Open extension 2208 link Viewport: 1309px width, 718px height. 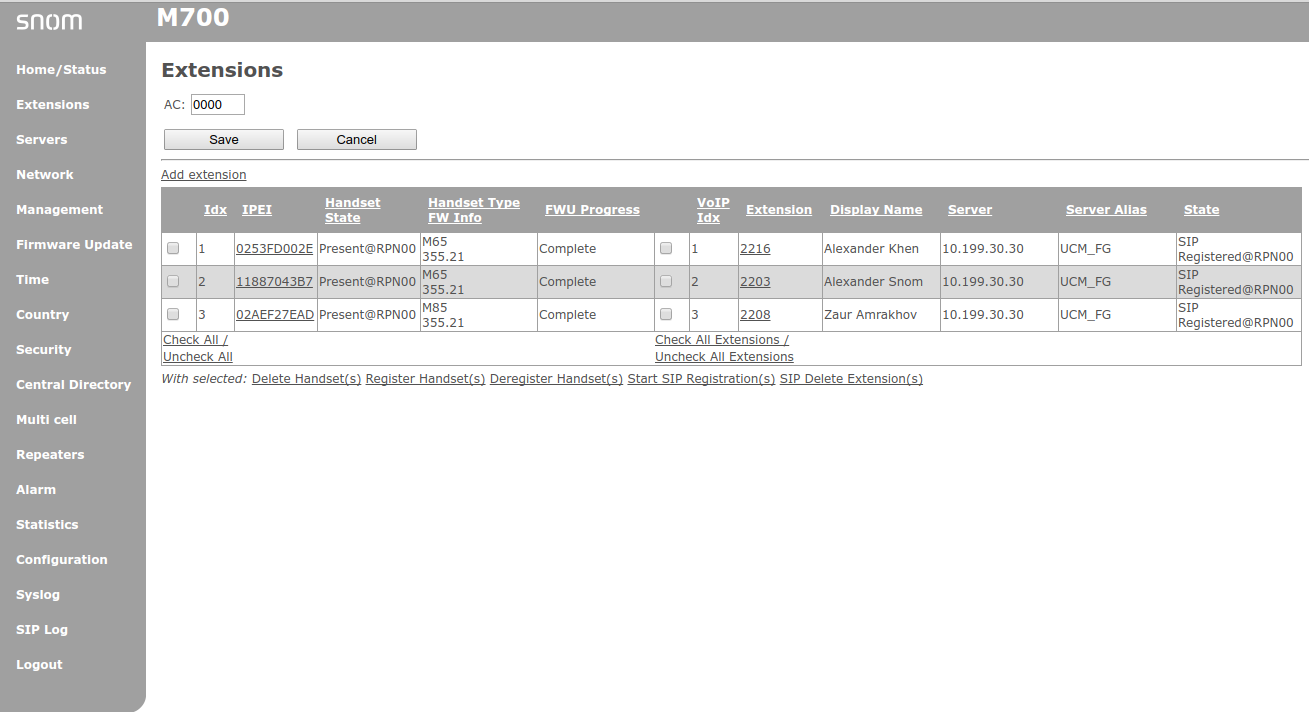755,315
